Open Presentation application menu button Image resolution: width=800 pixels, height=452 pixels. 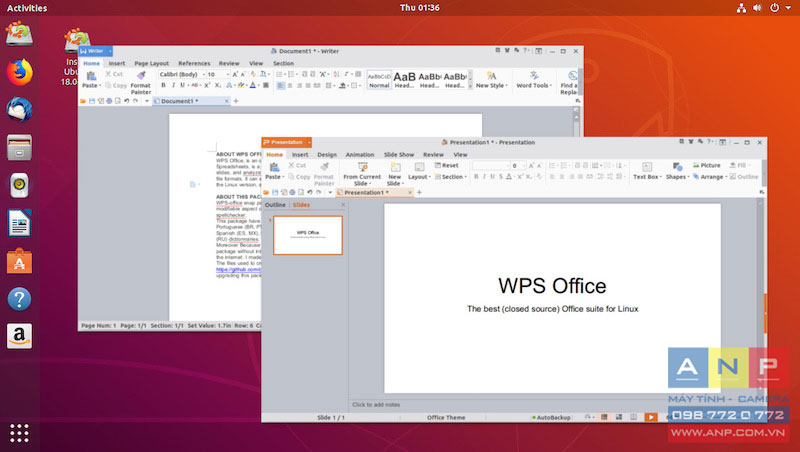286,142
